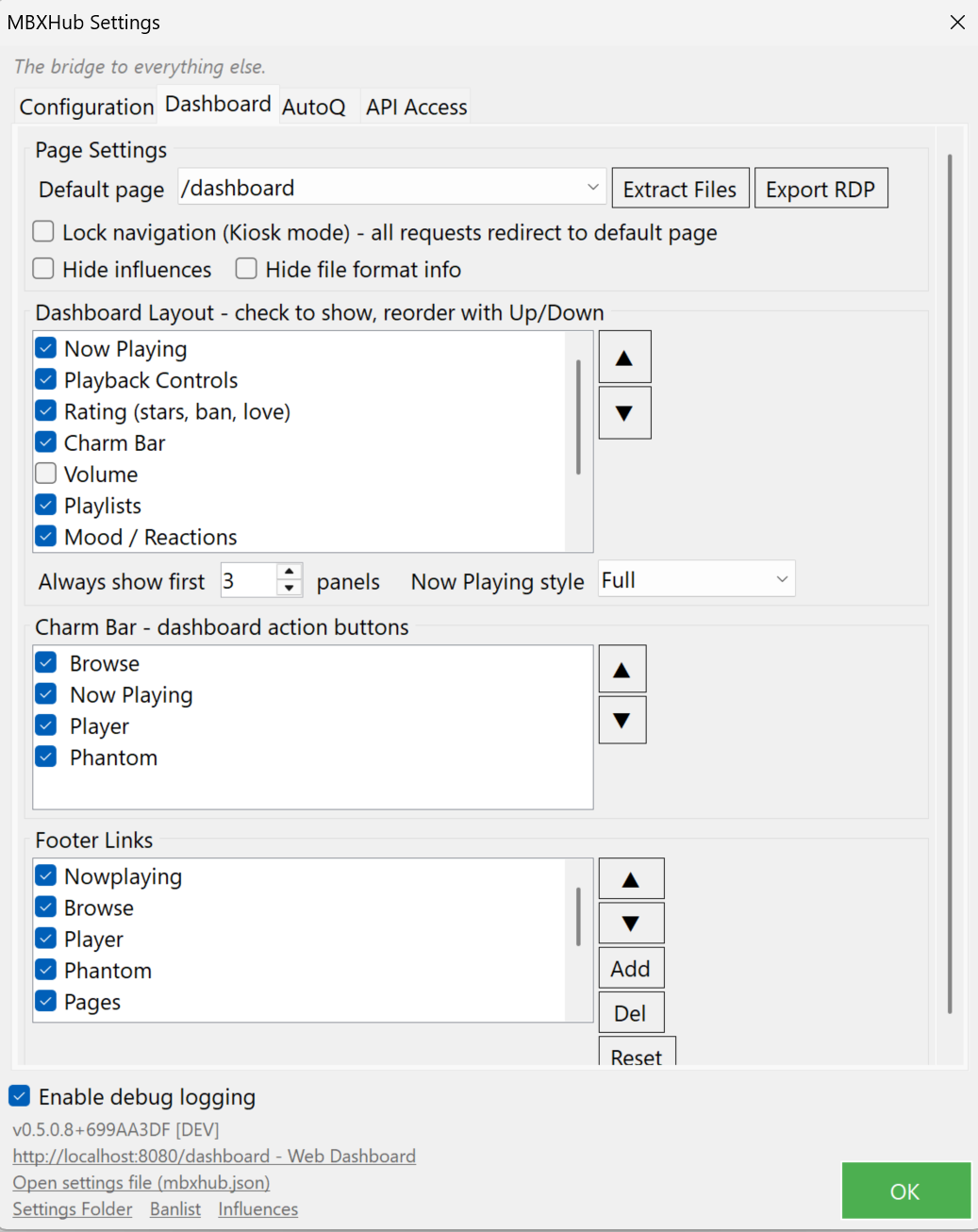Decrement the Always show first panels count
Viewport: 978px width, 1232px height.
pos(289,588)
